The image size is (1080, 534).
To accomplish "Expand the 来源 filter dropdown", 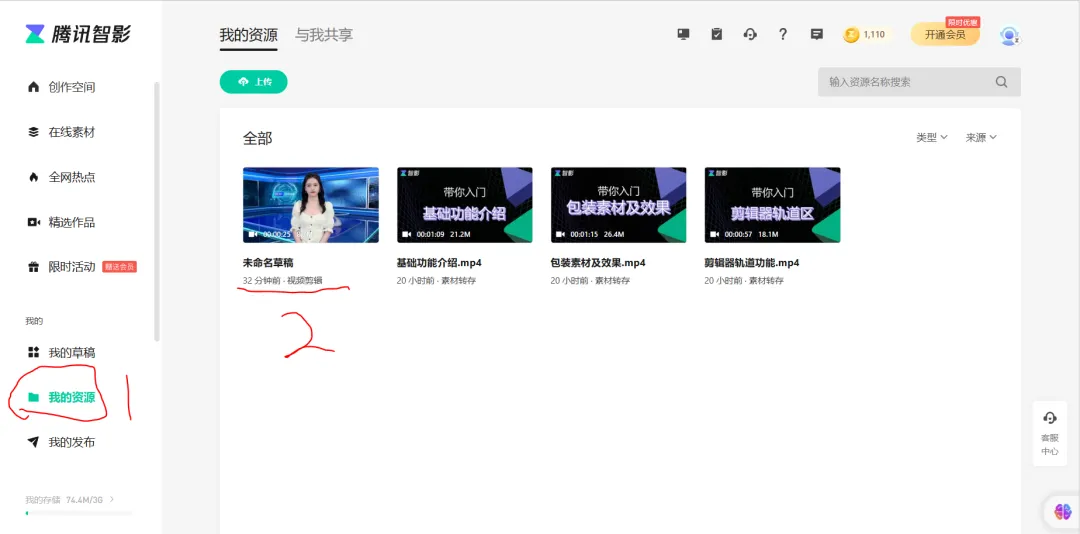I will coord(980,138).
